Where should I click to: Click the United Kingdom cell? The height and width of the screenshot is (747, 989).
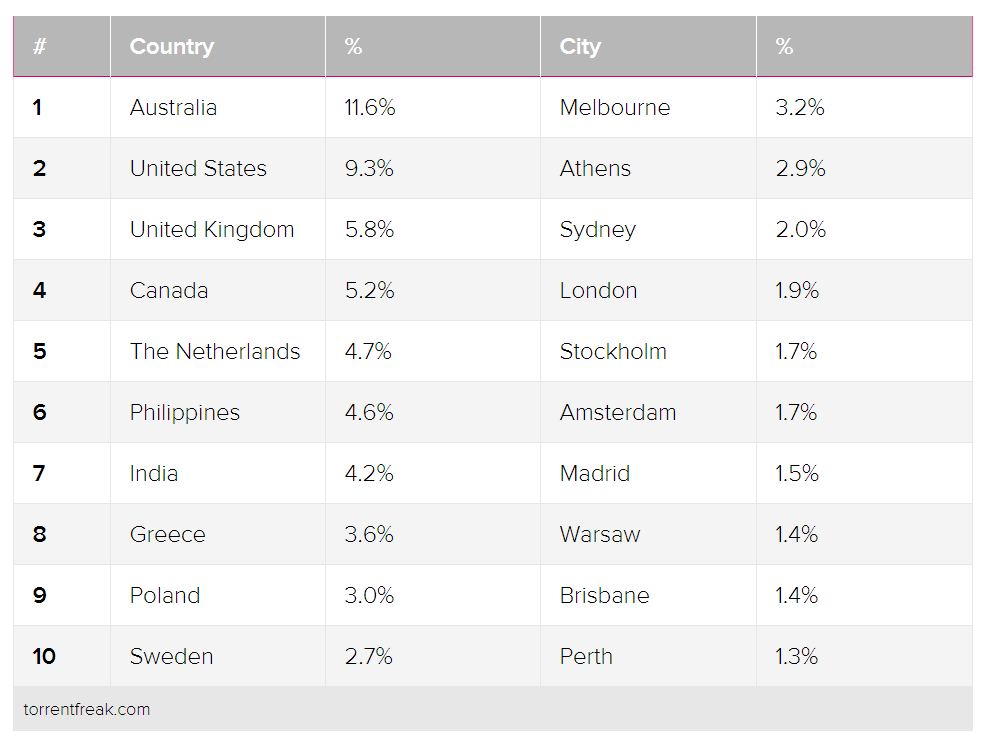coord(212,230)
